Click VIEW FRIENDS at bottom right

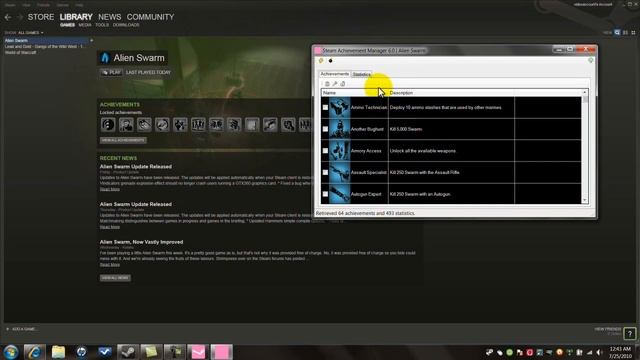pyautogui.click(x=608, y=329)
